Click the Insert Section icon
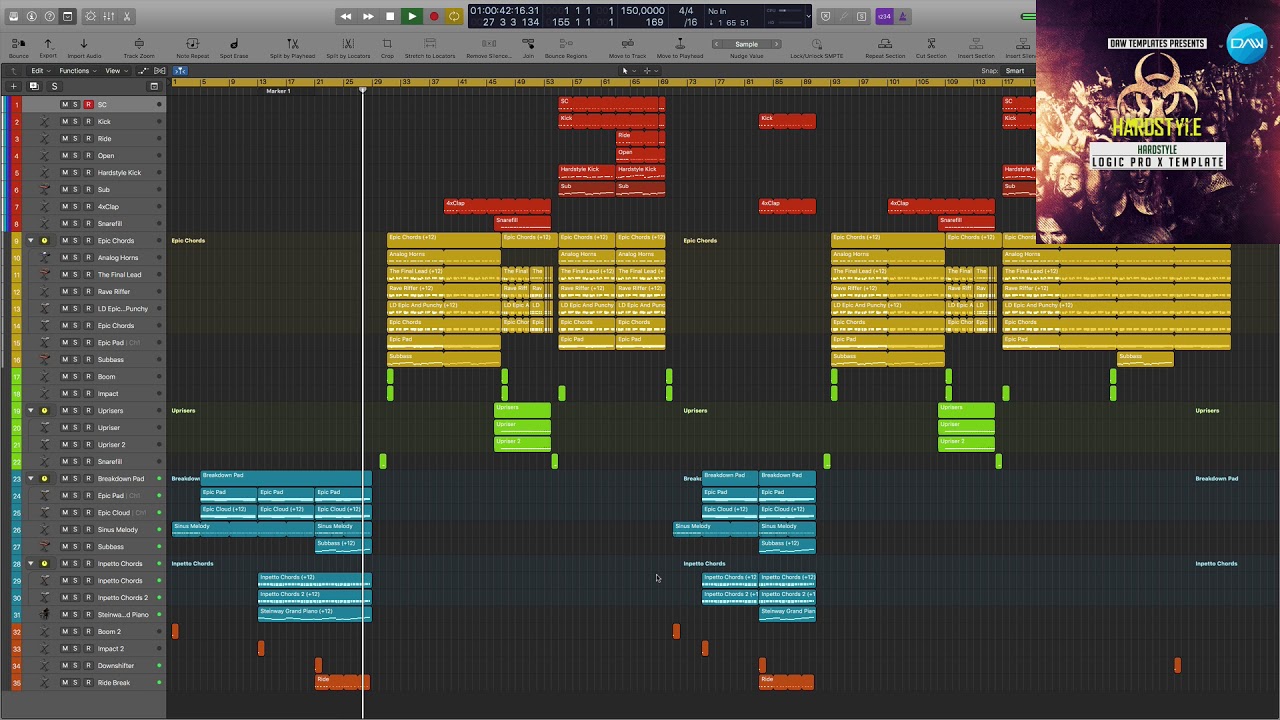 coord(976,44)
